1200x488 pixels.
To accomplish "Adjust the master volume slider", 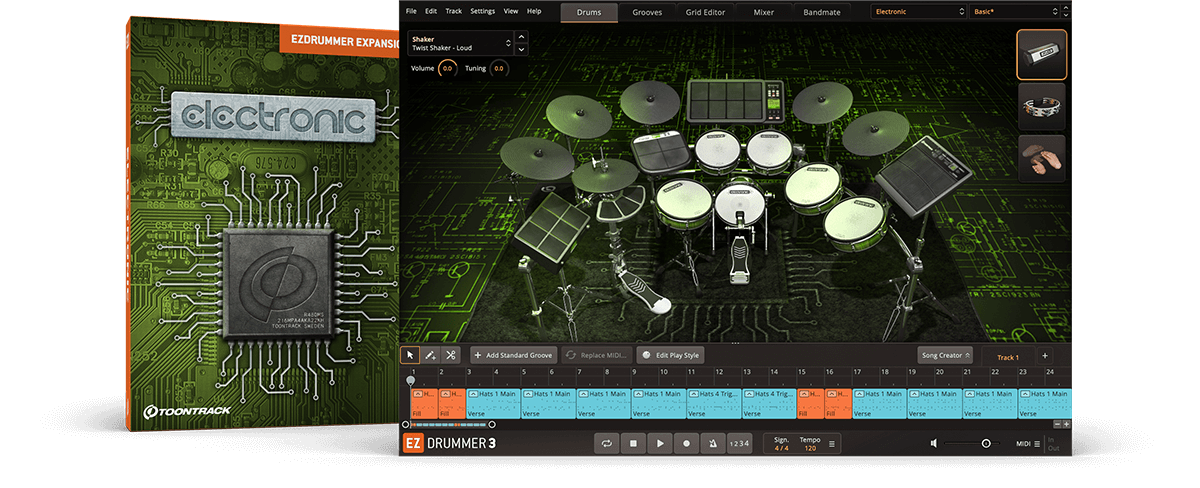I will pyautogui.click(x=985, y=443).
